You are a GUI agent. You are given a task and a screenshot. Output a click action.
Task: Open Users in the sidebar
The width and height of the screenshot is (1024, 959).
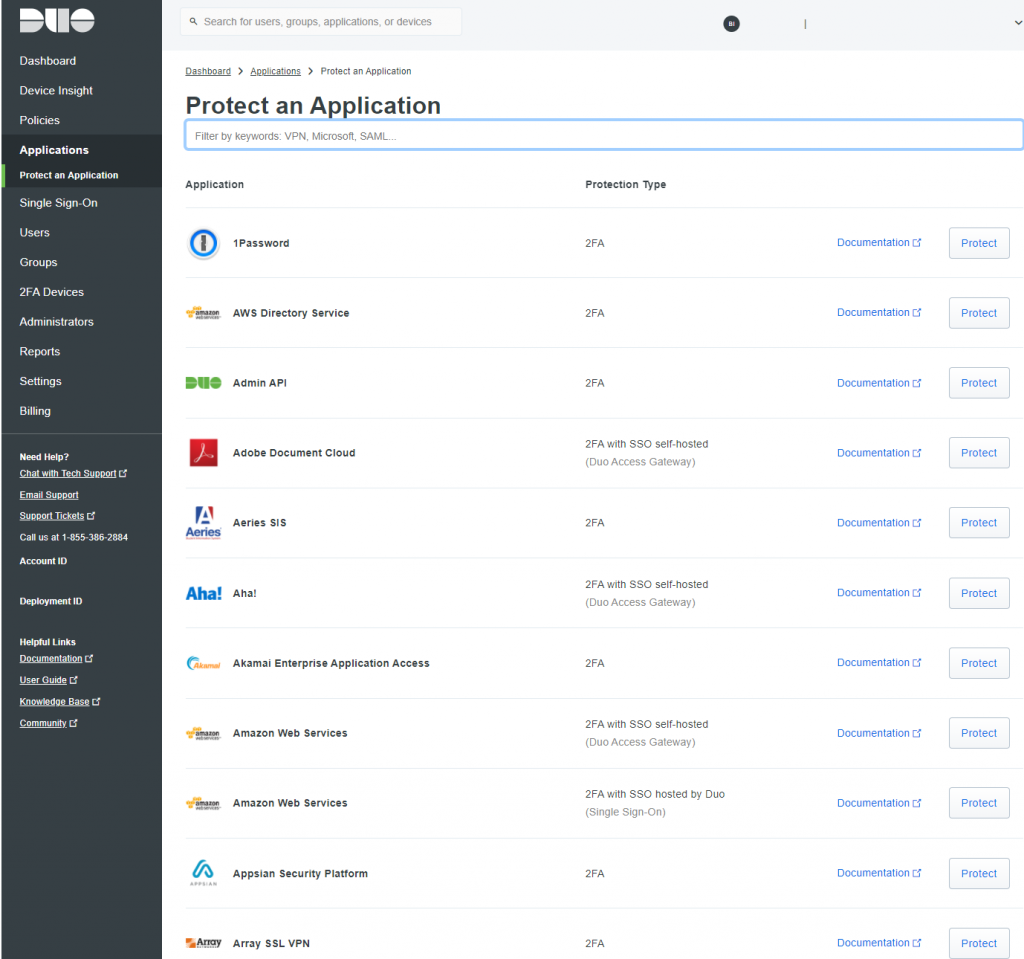pos(35,233)
